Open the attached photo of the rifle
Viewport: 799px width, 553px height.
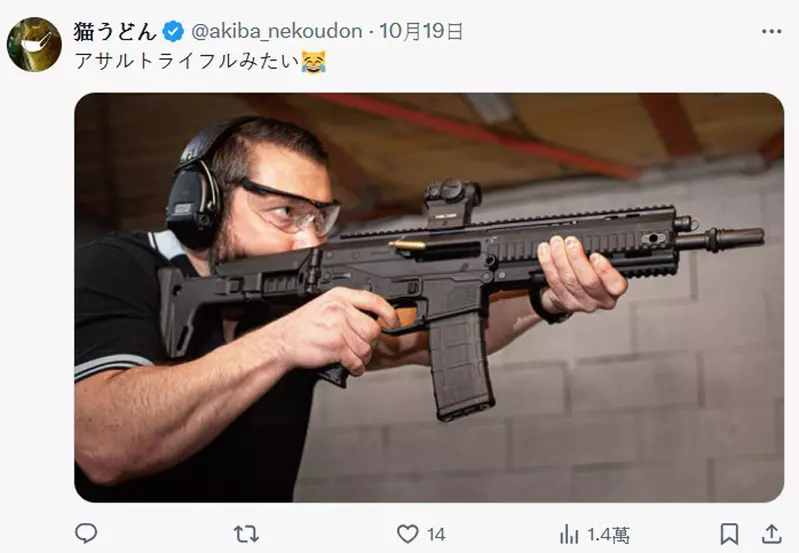[429, 298]
